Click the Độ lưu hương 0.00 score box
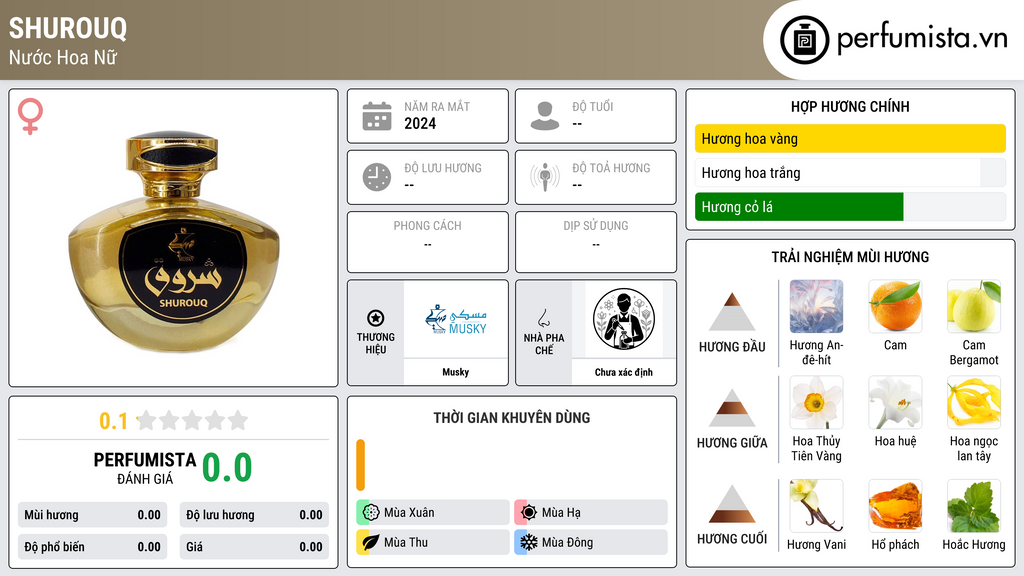 [254, 515]
